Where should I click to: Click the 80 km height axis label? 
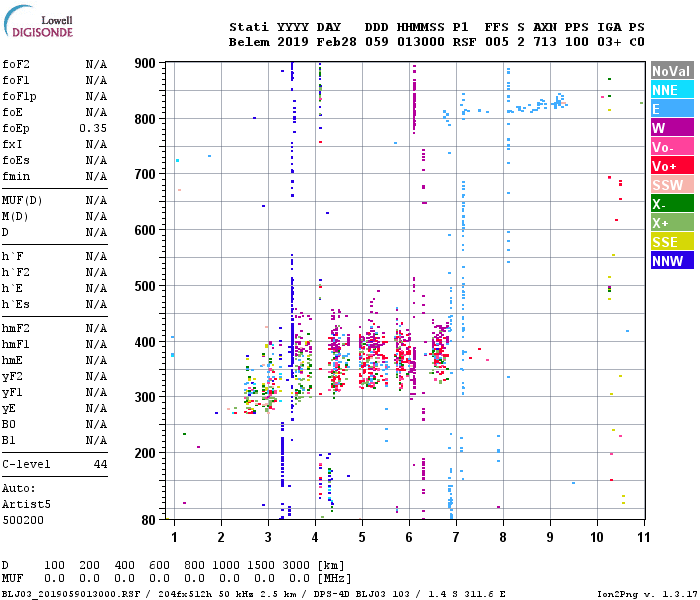(149, 520)
